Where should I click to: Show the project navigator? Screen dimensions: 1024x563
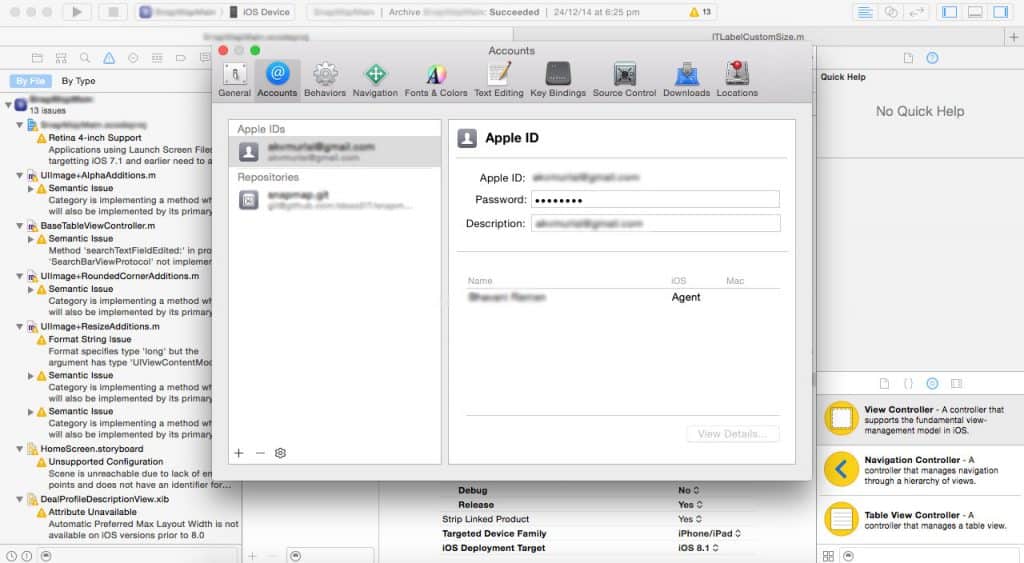[x=37, y=58]
